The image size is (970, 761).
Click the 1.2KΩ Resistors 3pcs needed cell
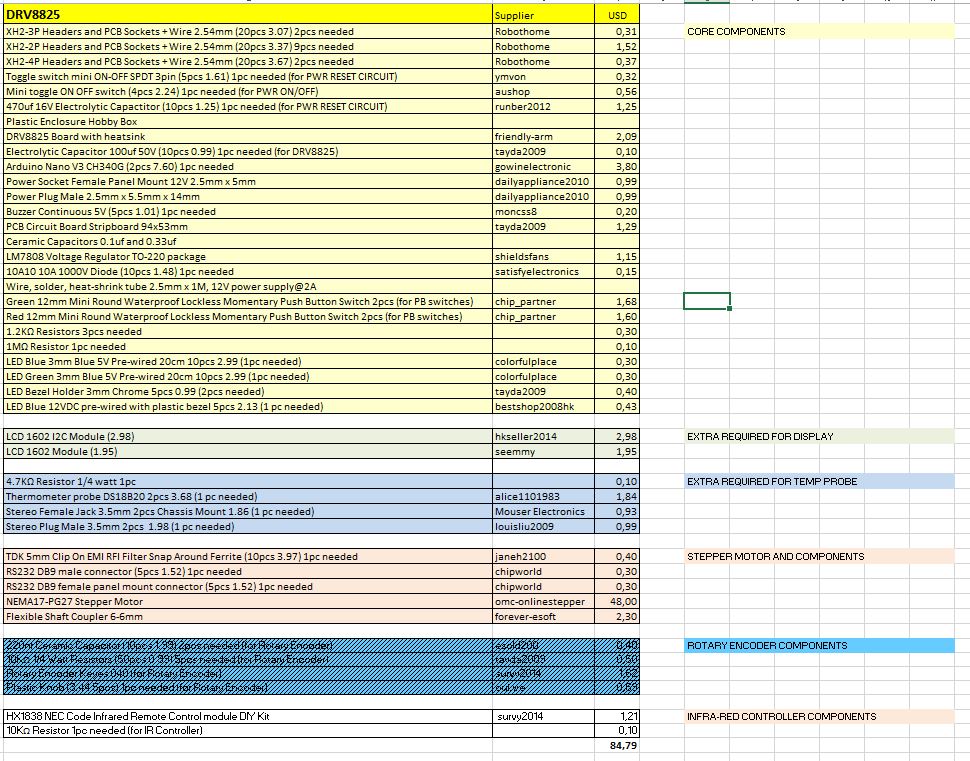pyautogui.click(x=248, y=332)
